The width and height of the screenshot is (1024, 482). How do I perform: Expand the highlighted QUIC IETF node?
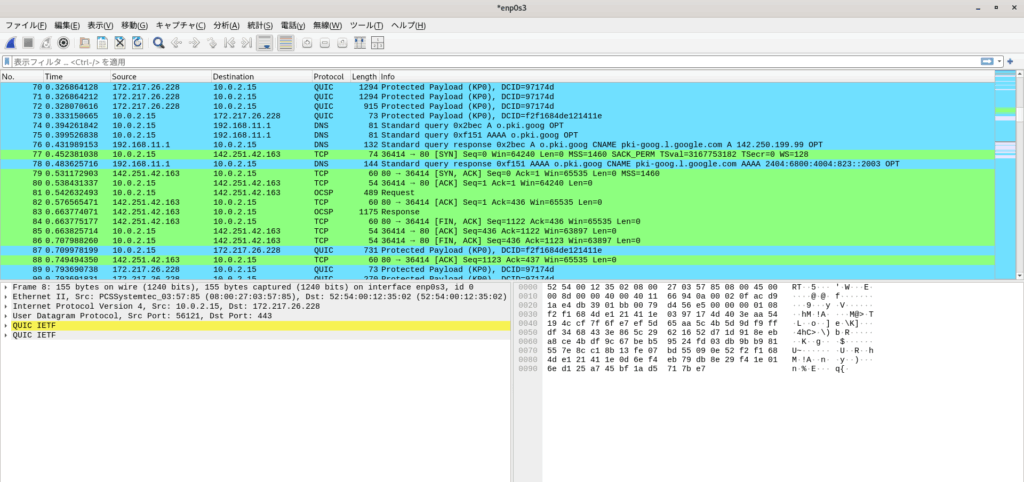pyautogui.click(x=6, y=325)
